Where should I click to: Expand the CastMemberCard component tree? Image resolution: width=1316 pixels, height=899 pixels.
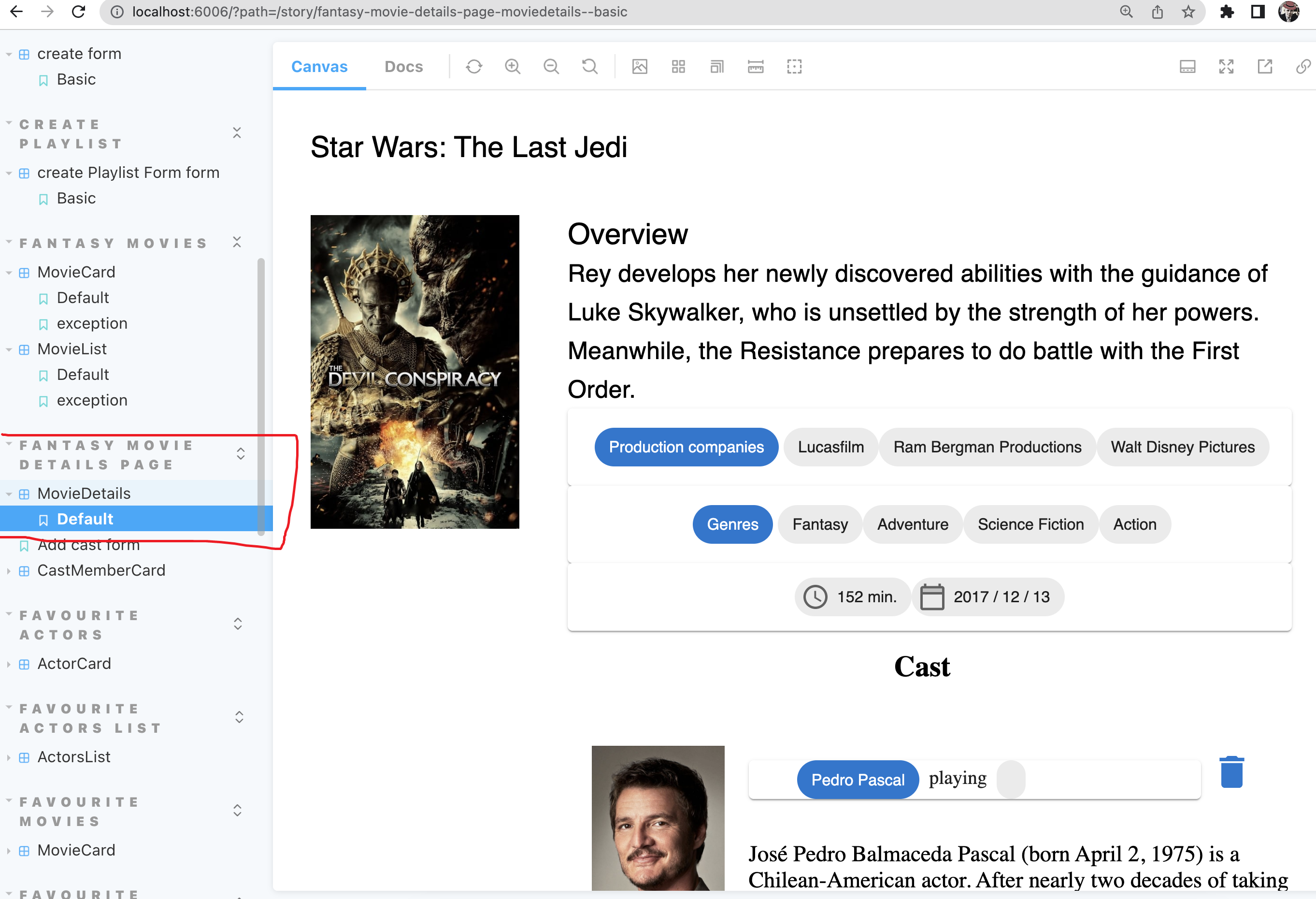[x=101, y=570]
